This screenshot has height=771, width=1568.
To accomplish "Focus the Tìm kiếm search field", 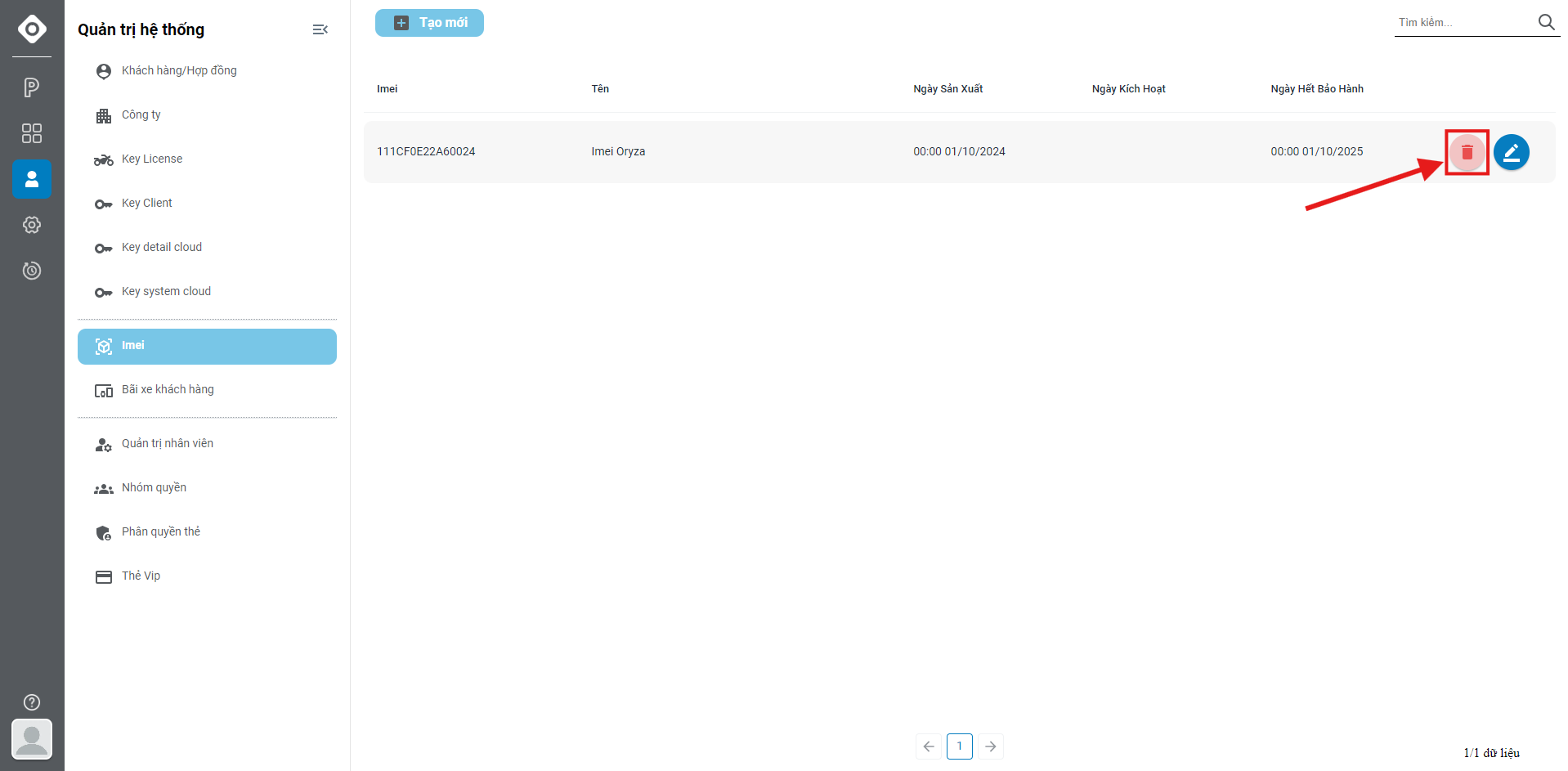I will (x=1465, y=23).
